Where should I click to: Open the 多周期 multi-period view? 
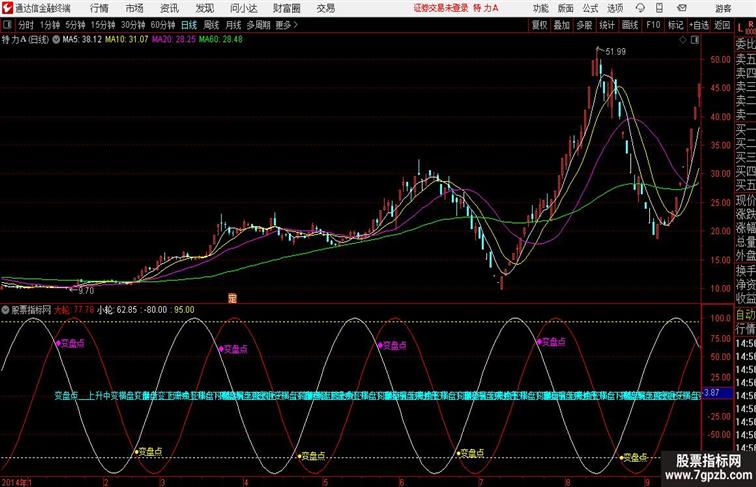click(258, 25)
